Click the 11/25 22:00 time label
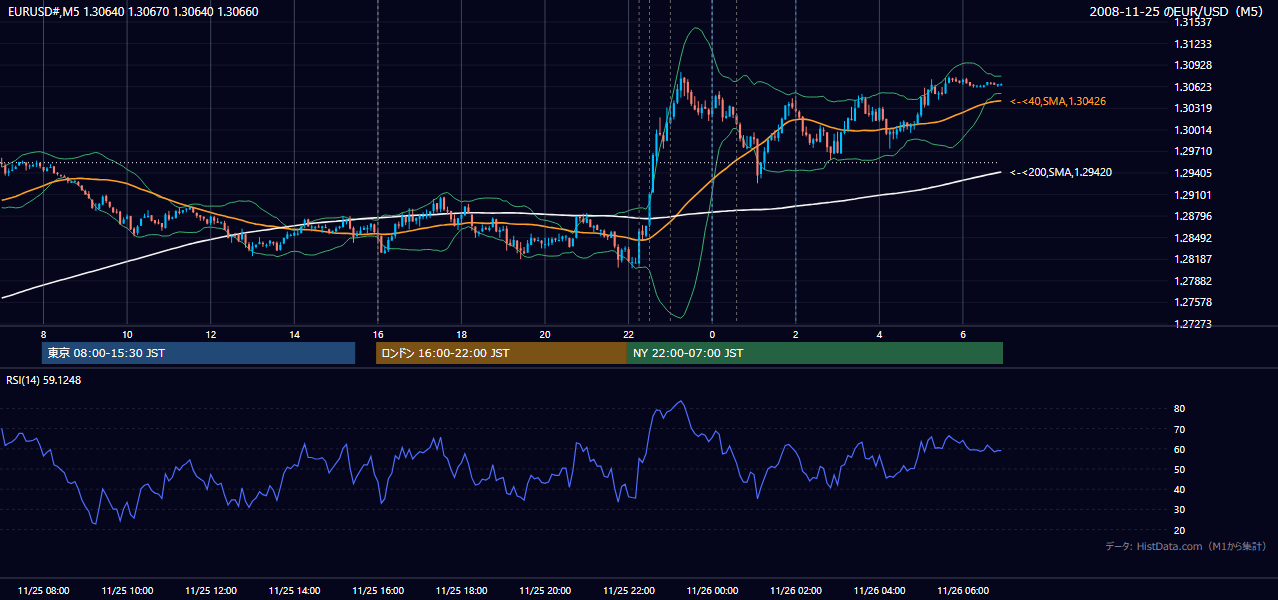Image resolution: width=1278 pixels, height=600 pixels. pos(628,591)
